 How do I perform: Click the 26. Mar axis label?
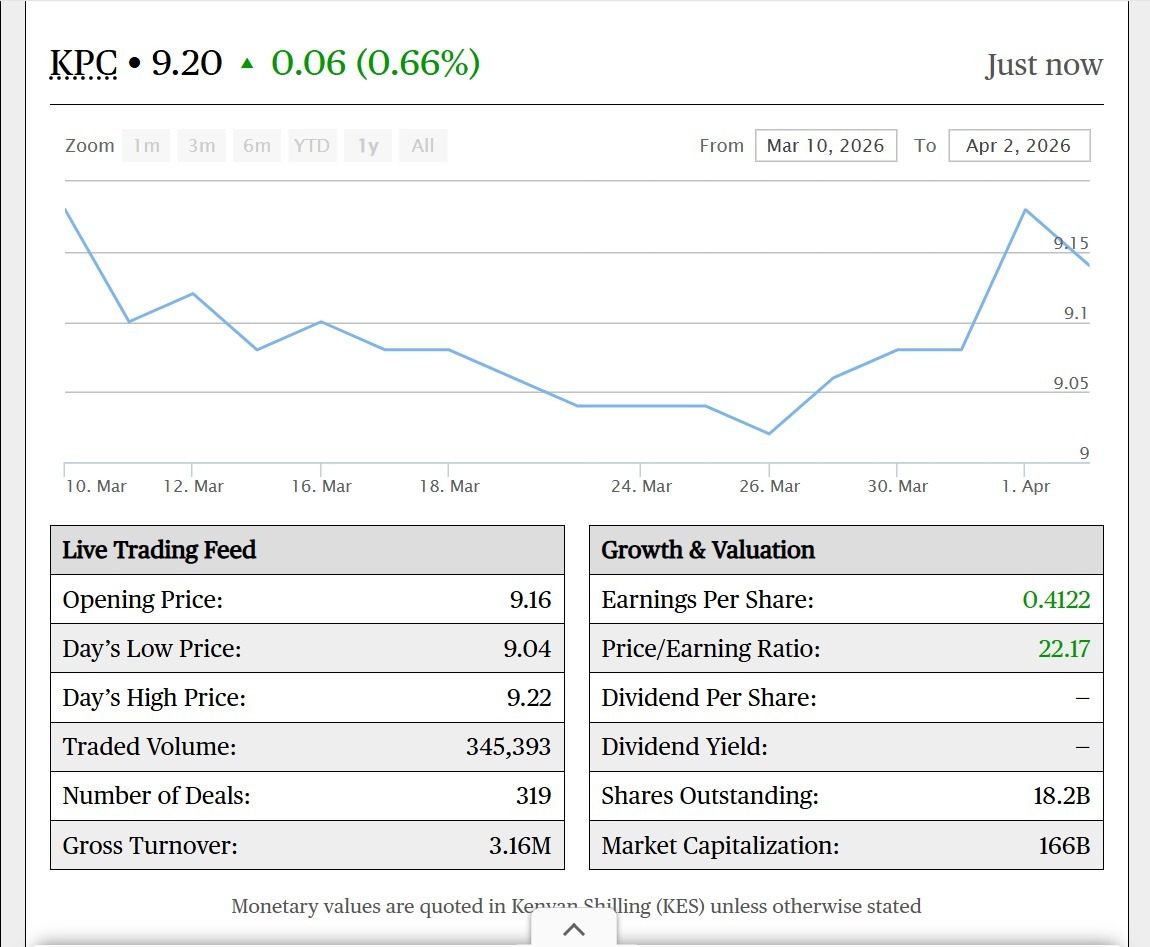tap(769, 486)
